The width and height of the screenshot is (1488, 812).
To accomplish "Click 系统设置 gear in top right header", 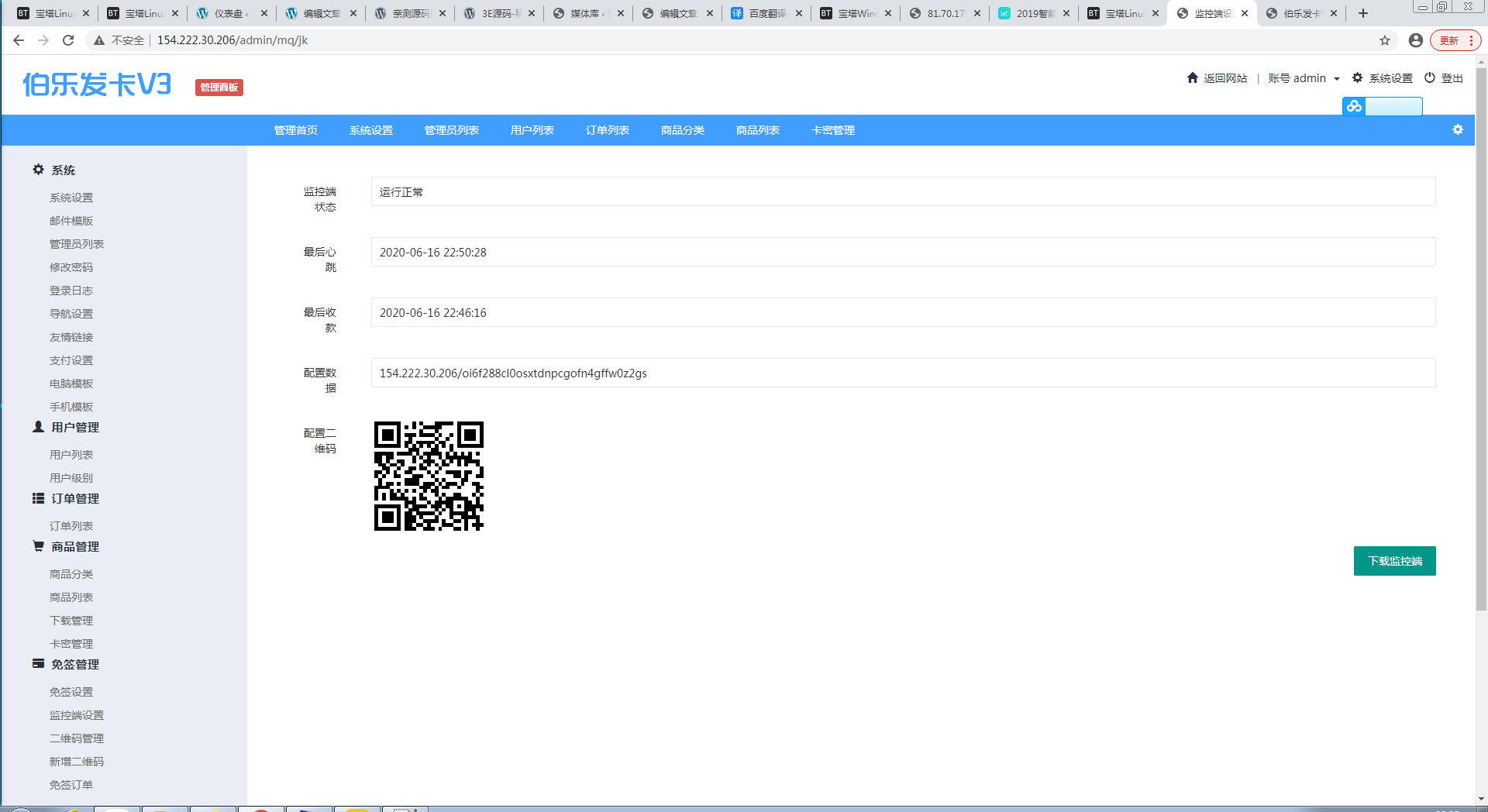I will (1382, 78).
